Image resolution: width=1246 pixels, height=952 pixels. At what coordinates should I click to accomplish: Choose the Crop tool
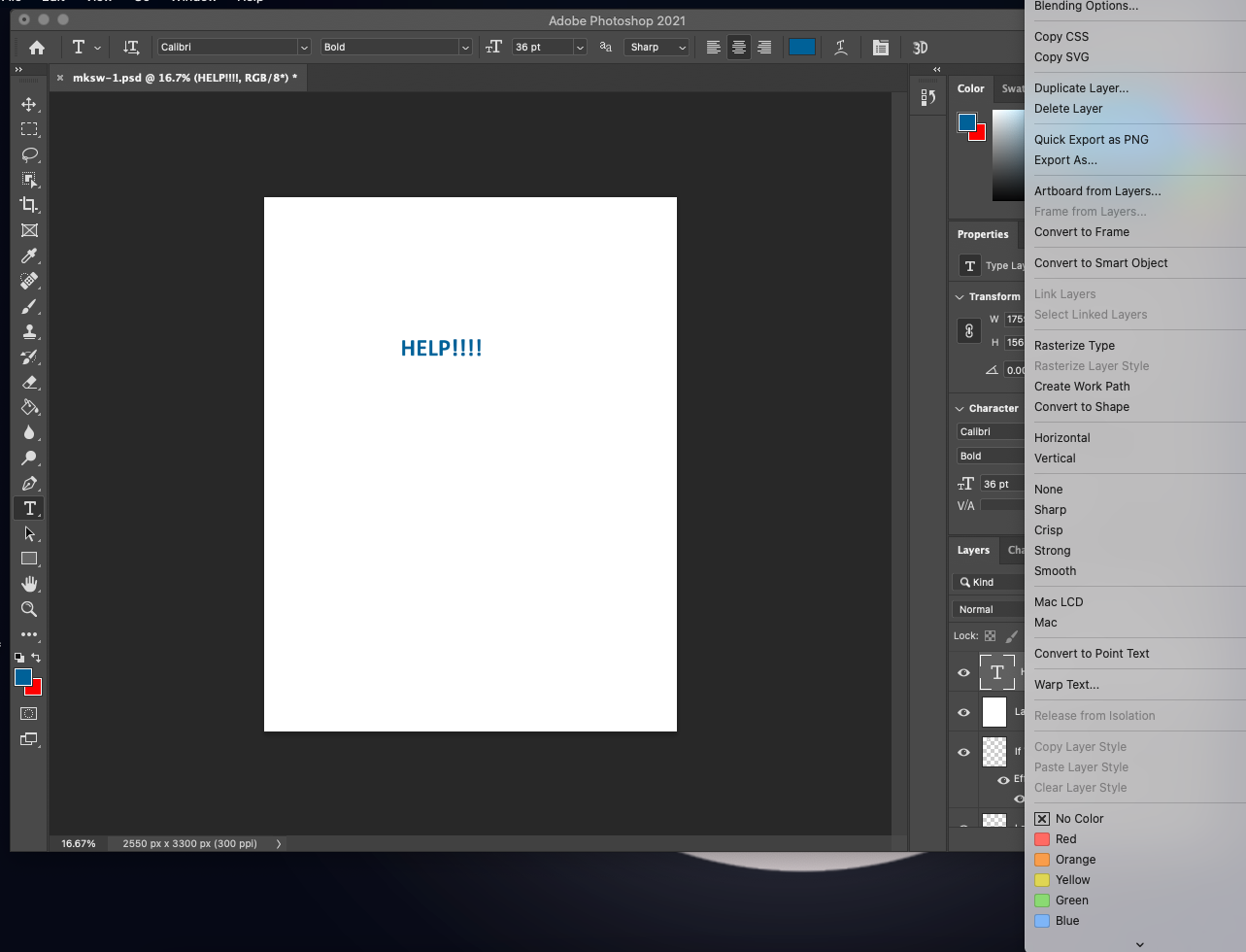point(28,205)
